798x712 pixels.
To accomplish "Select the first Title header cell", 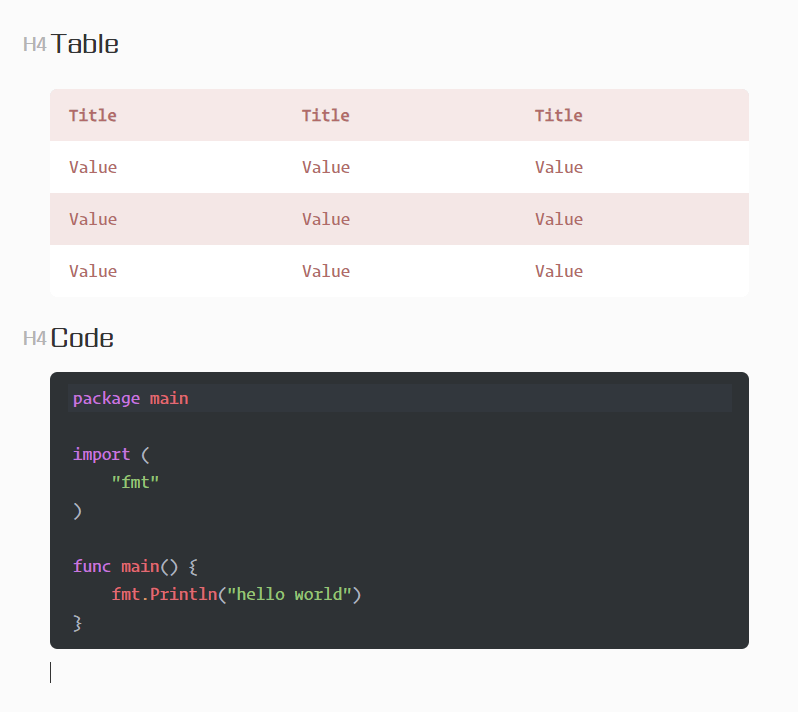I will 166,116.
